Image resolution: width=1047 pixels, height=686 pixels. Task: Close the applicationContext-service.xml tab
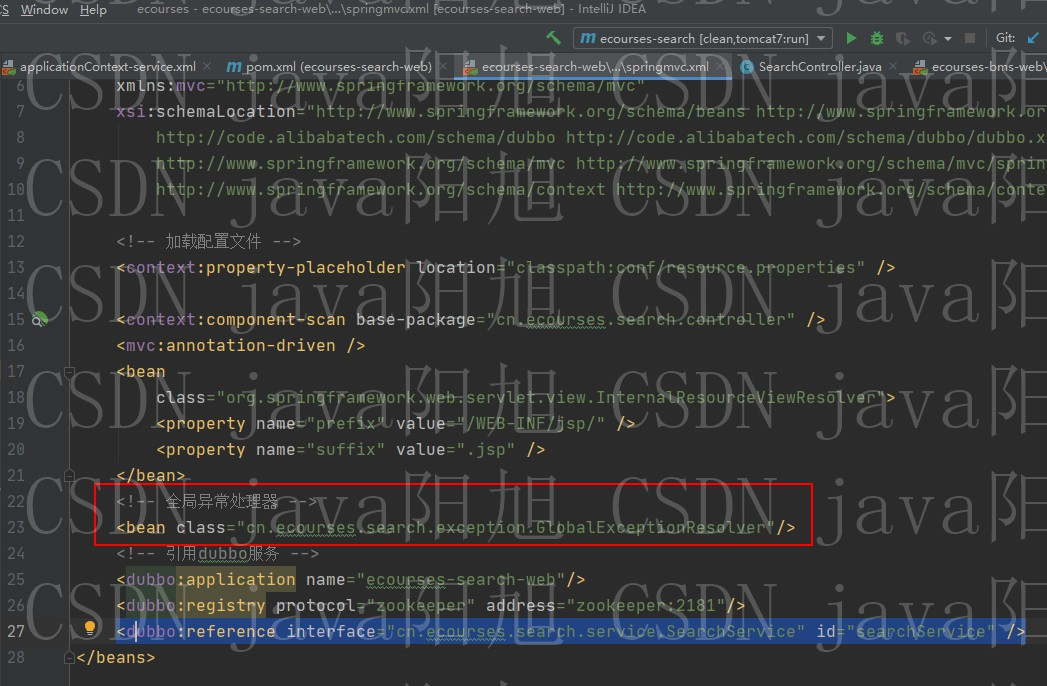[x=208, y=66]
